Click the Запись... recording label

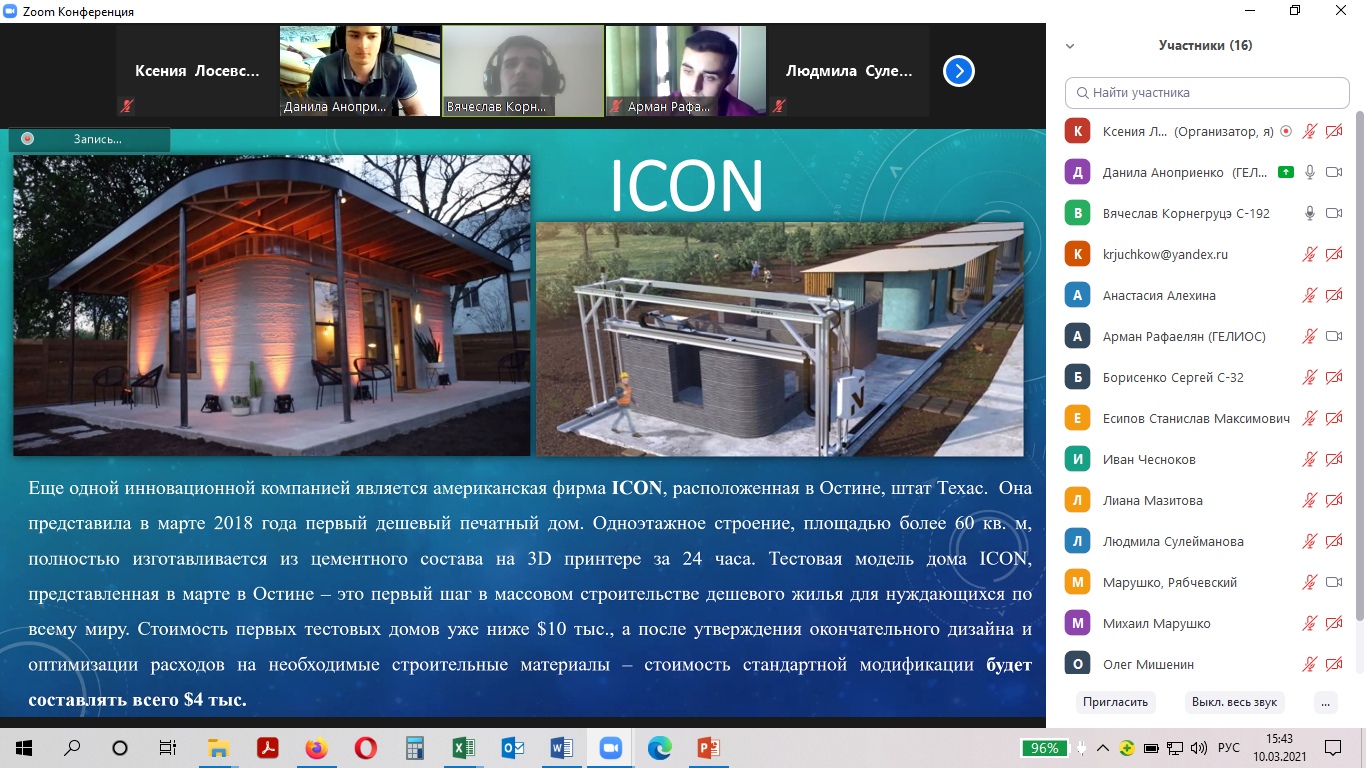[x=98, y=139]
